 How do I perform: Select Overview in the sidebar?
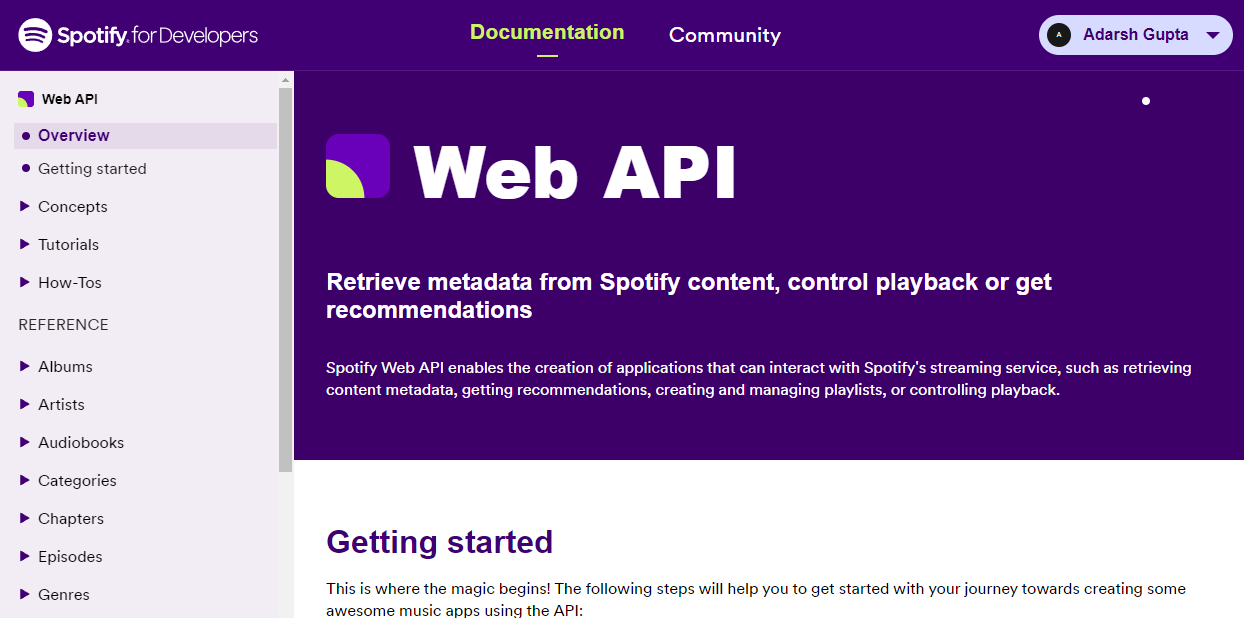point(74,136)
